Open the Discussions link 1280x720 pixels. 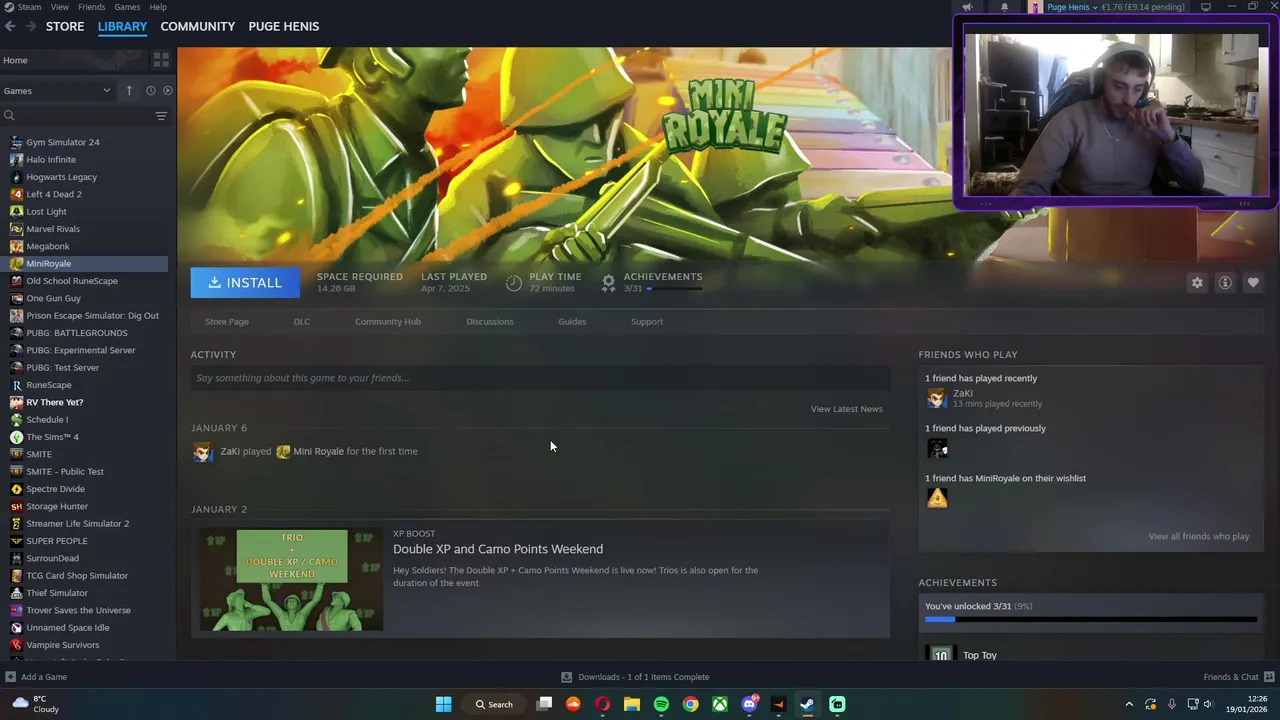[490, 322]
